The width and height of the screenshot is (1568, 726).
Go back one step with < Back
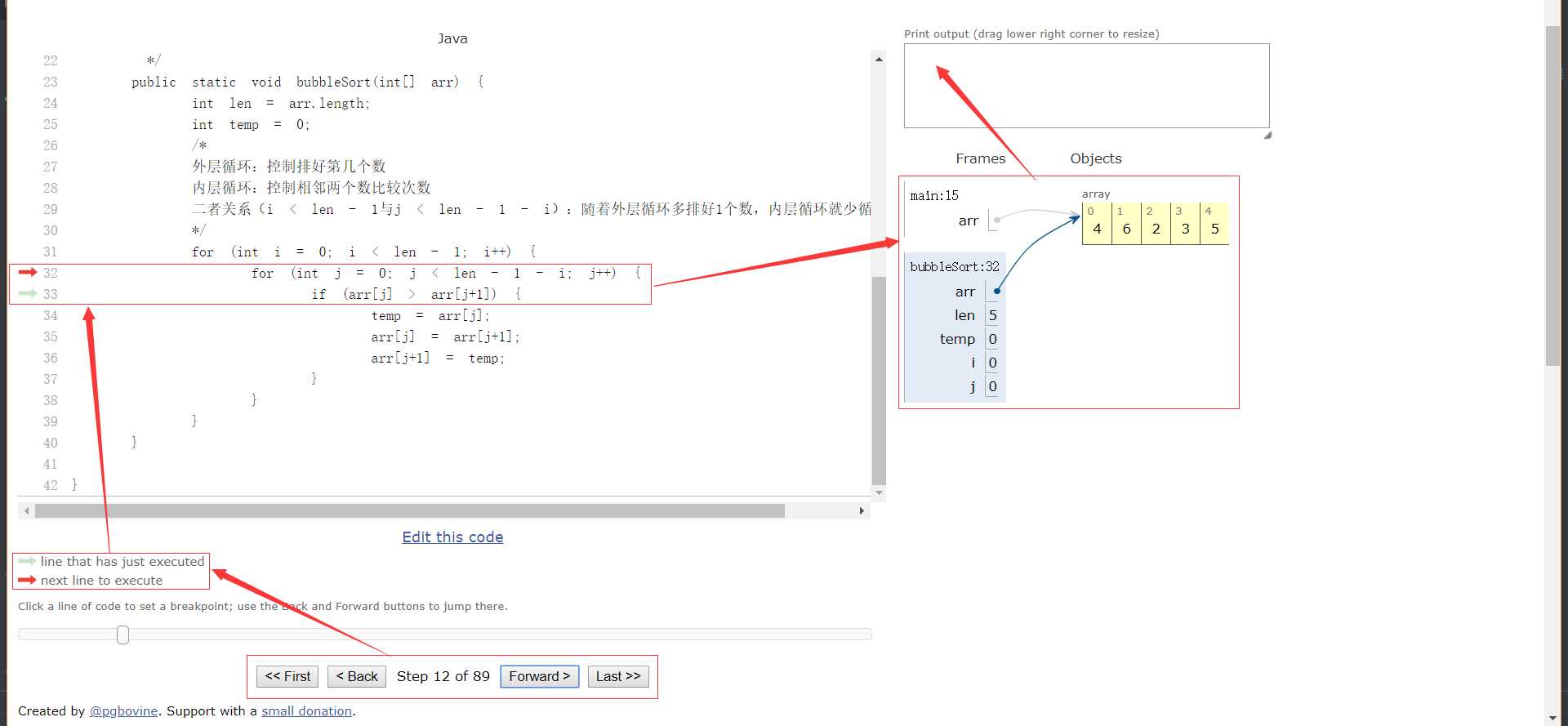[x=357, y=676]
